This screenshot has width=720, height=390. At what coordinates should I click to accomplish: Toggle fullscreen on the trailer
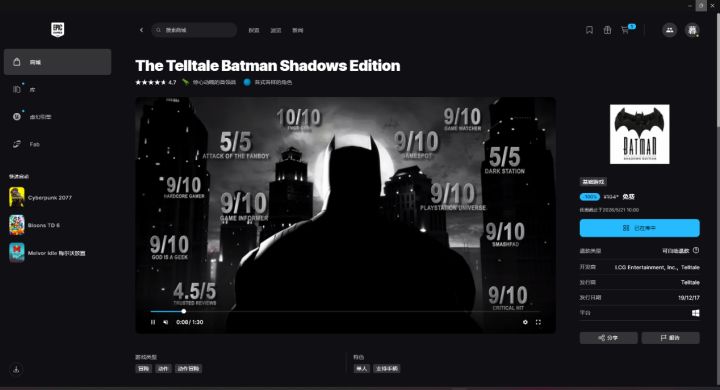[538, 322]
